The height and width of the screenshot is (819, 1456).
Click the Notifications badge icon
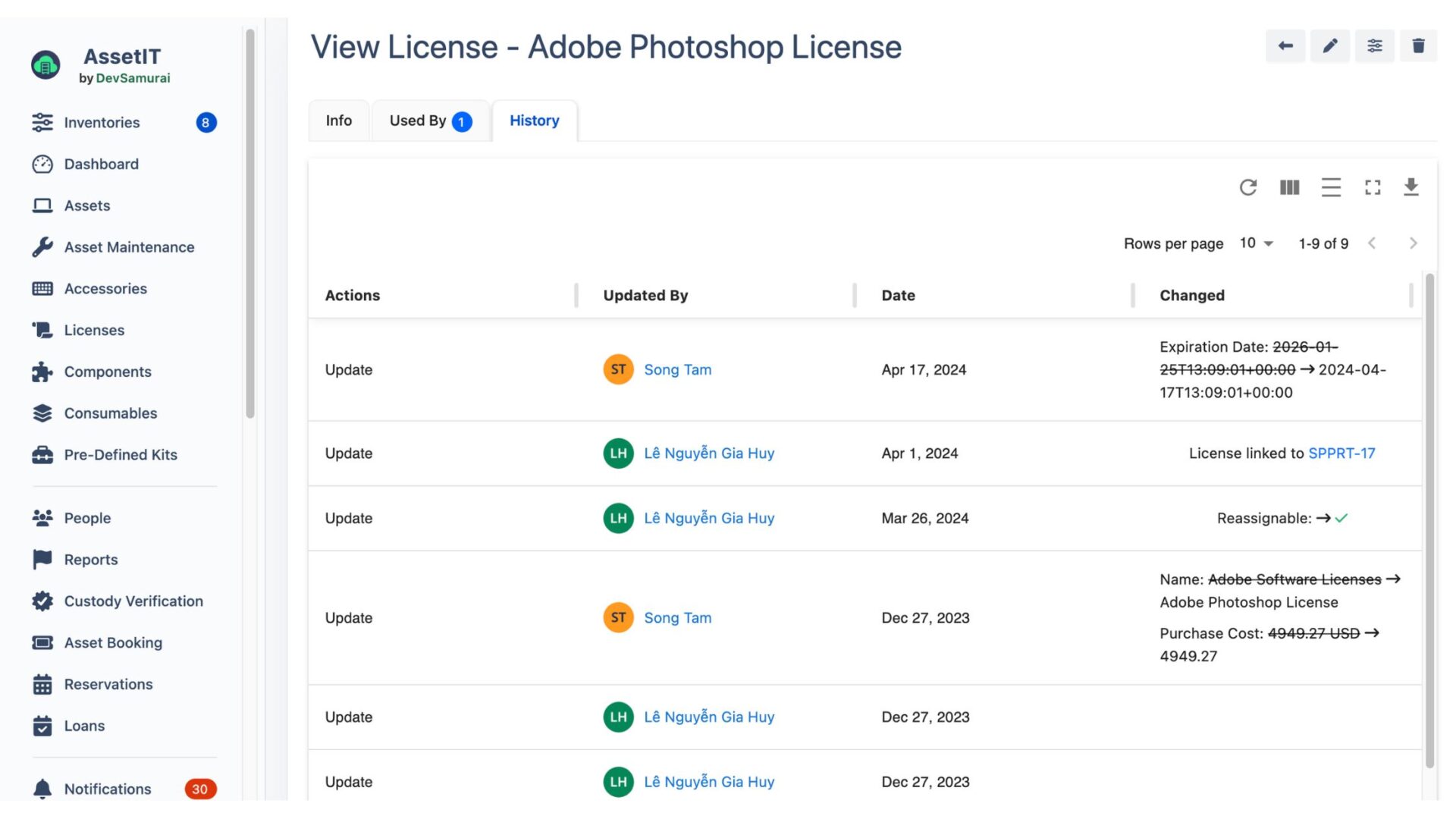point(199,789)
